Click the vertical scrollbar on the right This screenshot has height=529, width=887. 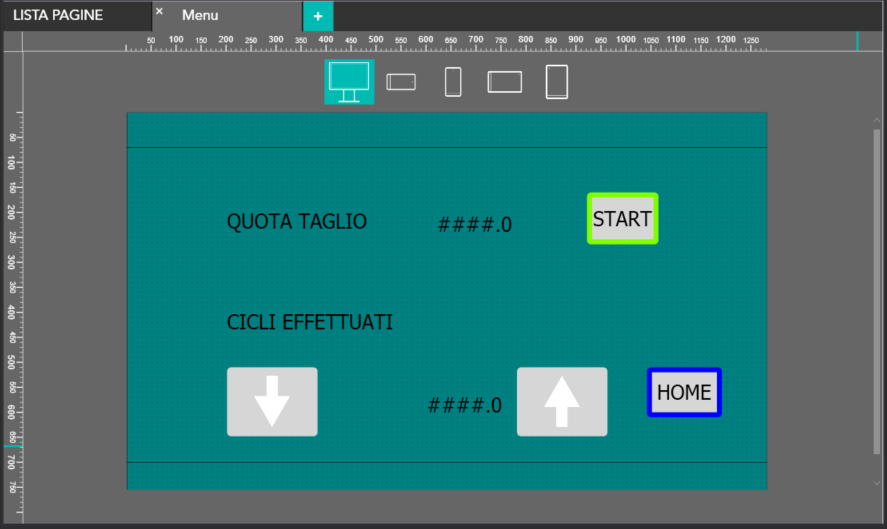point(877,290)
